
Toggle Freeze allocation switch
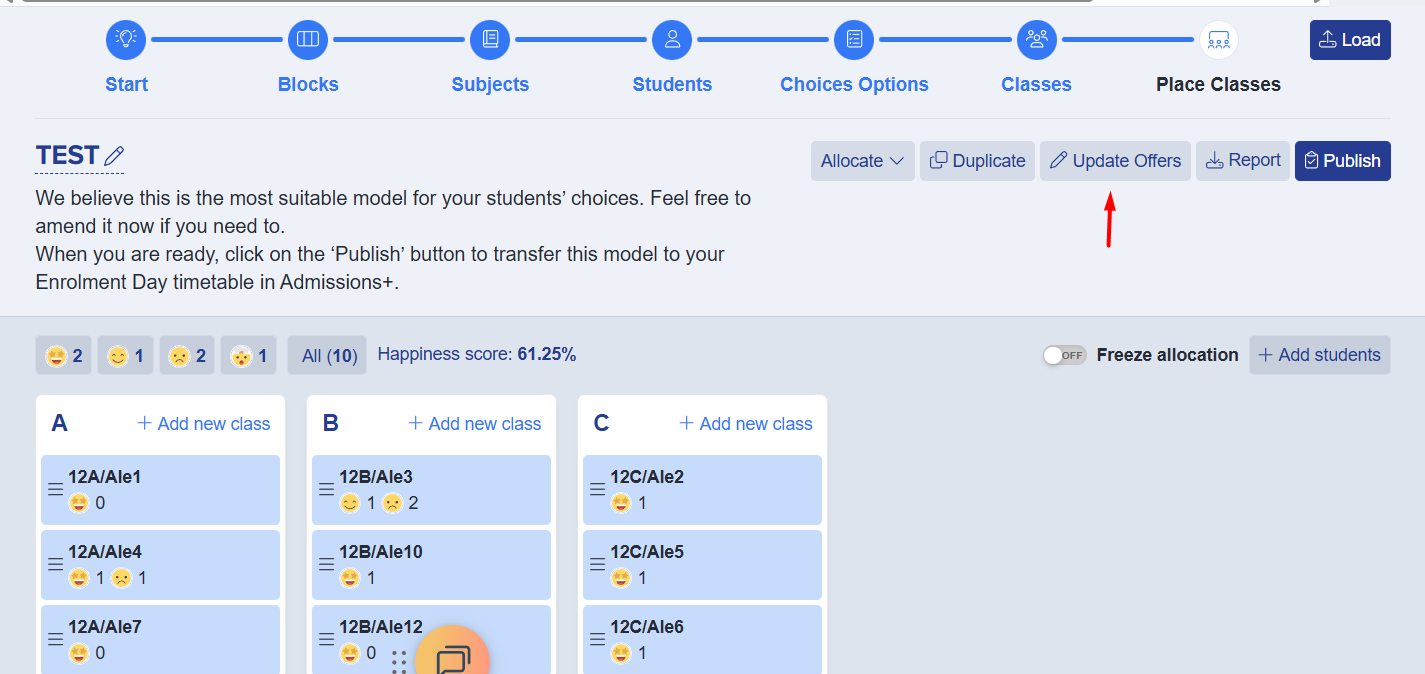1064,355
